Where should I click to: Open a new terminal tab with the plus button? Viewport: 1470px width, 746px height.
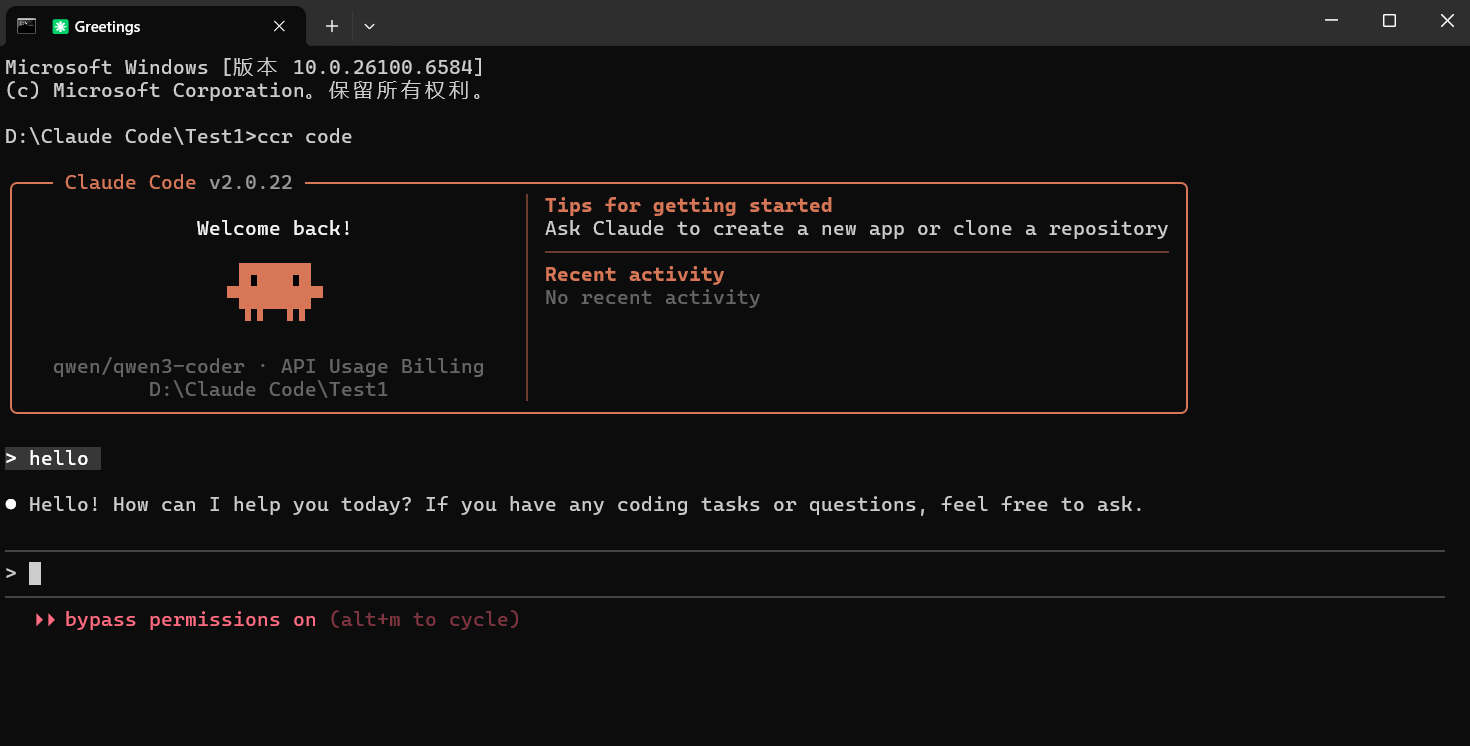[332, 26]
